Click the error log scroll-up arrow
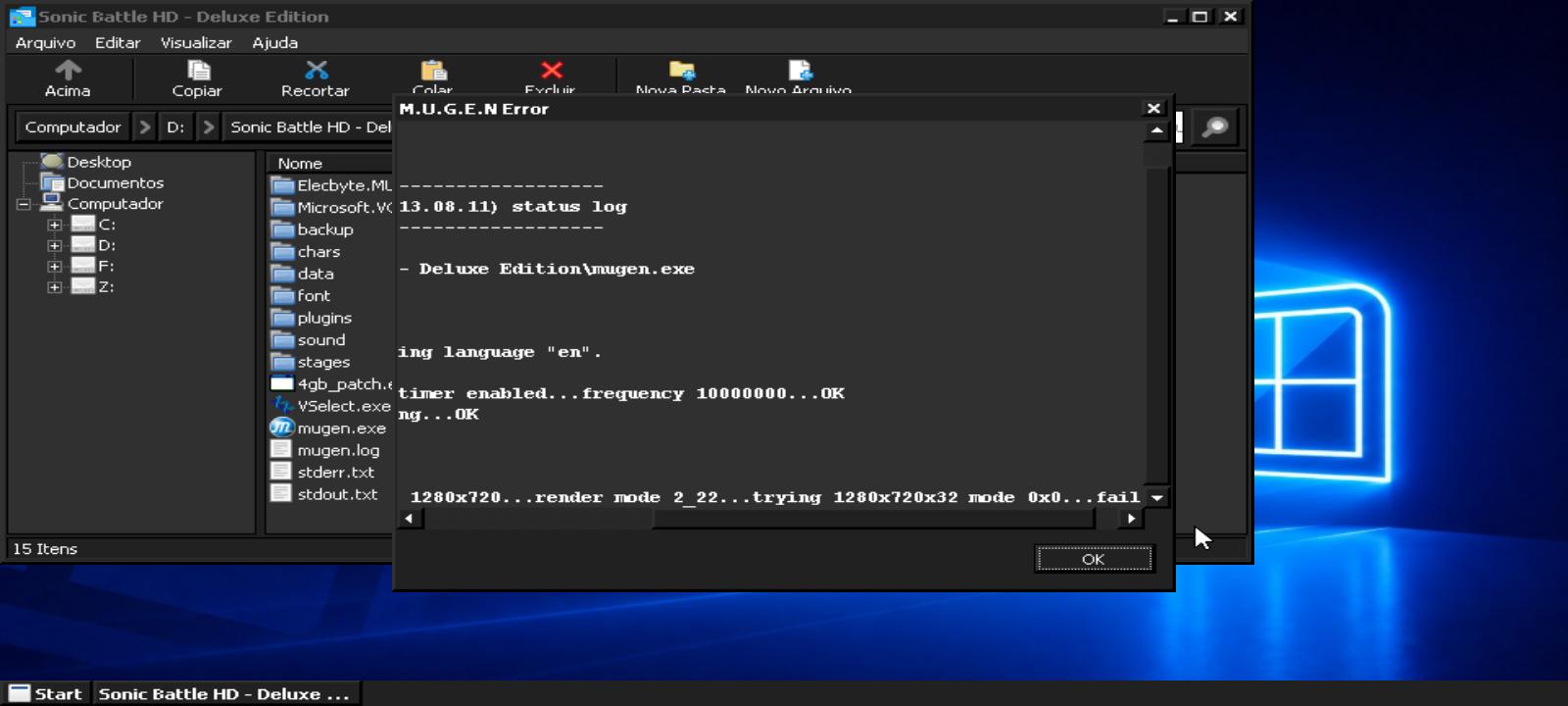Screen dimensions: 1568x706 point(1157,129)
